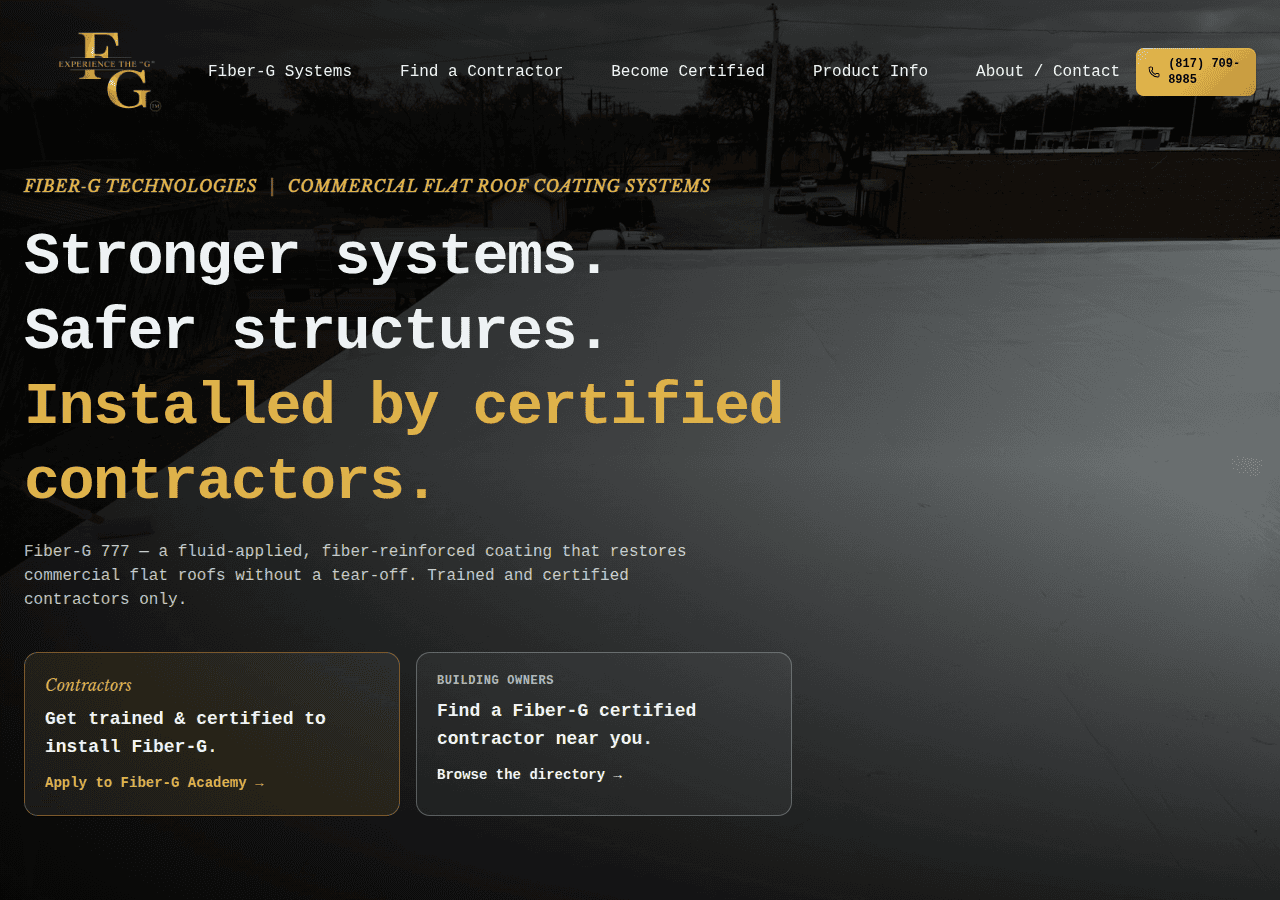Open About / Contact page
This screenshot has width=1280, height=900.
point(1048,71)
